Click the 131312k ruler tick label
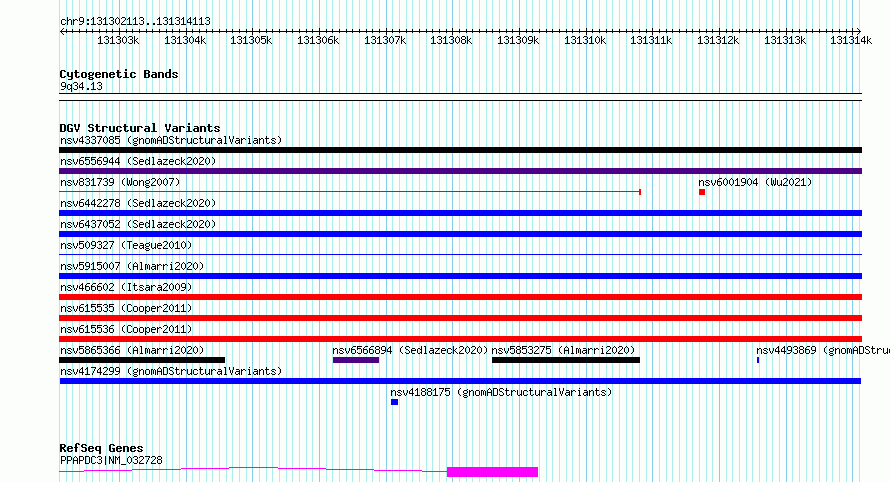This screenshot has height=482, width=890. (718, 40)
